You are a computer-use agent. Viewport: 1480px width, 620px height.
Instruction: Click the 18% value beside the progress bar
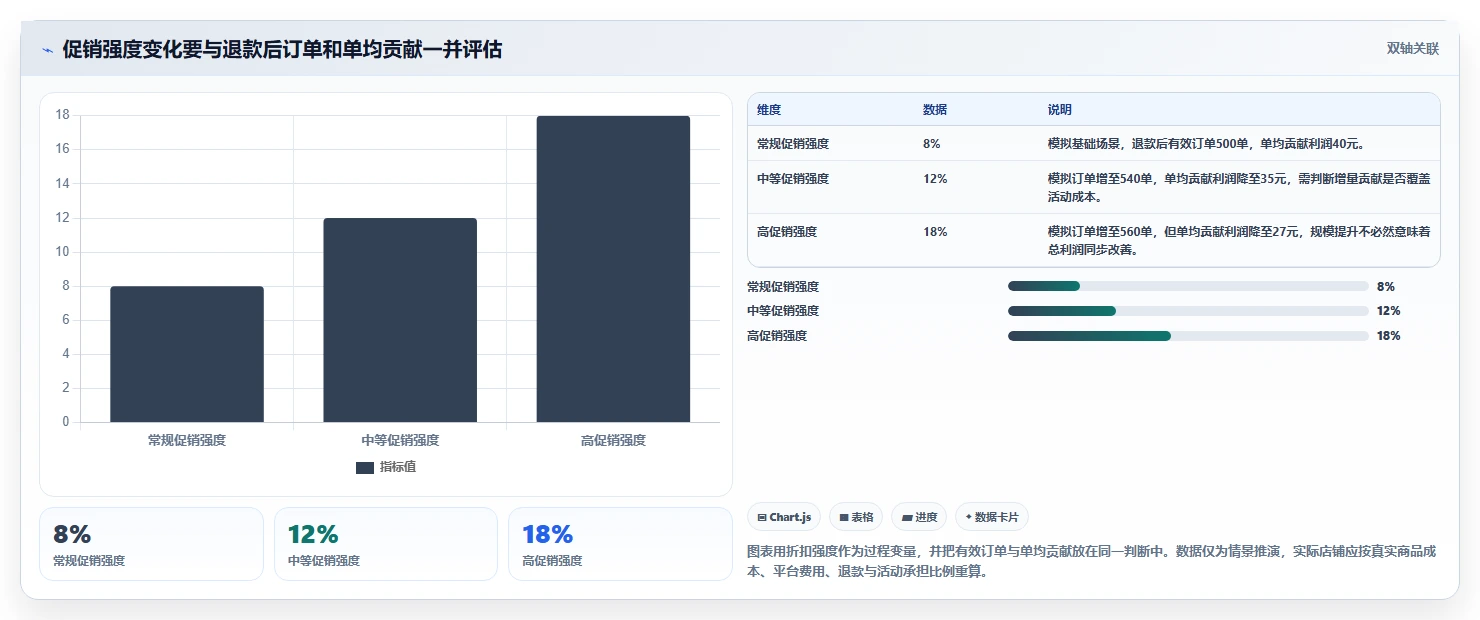click(1389, 336)
